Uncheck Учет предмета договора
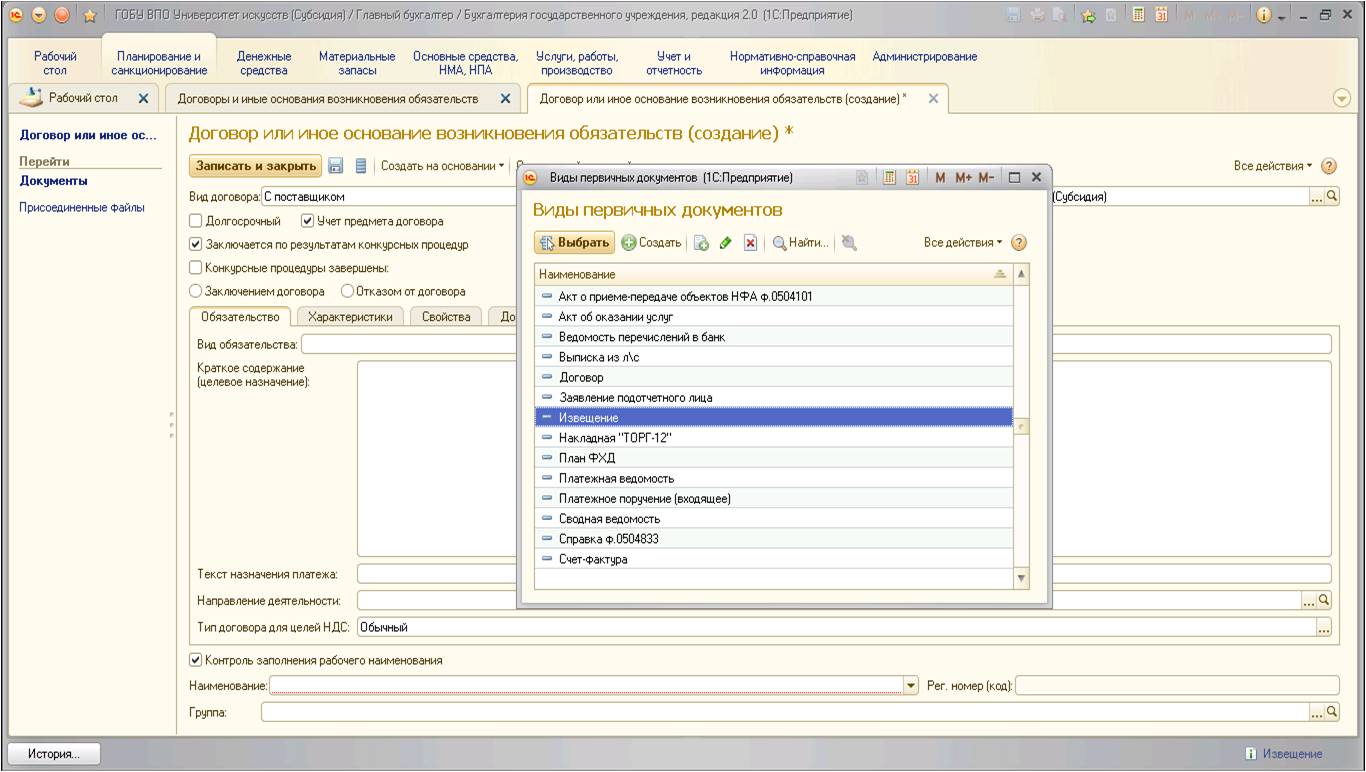 click(x=308, y=221)
